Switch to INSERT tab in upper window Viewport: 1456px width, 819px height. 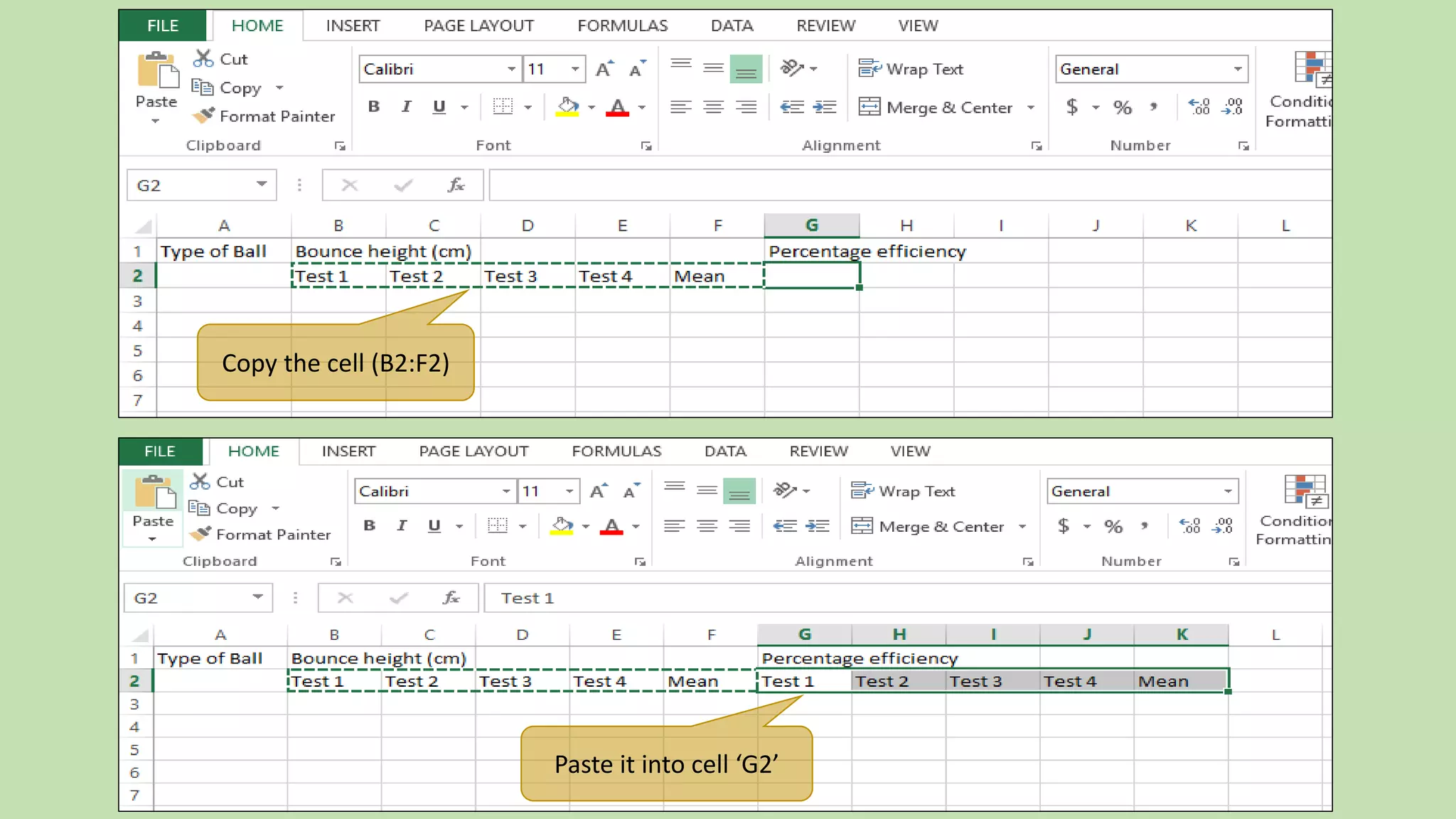[x=353, y=26]
